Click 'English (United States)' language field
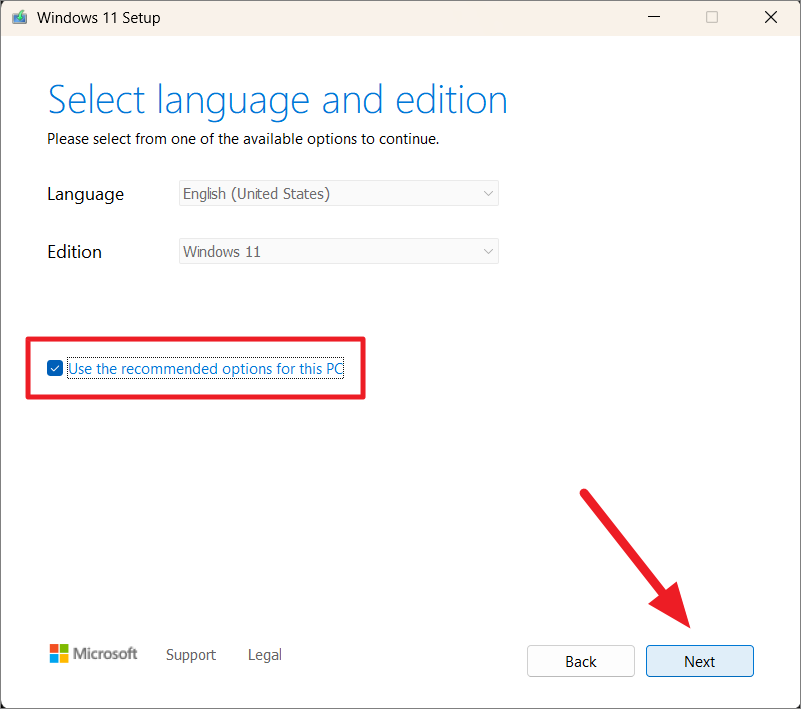The width and height of the screenshot is (801, 709). click(x=256, y=194)
